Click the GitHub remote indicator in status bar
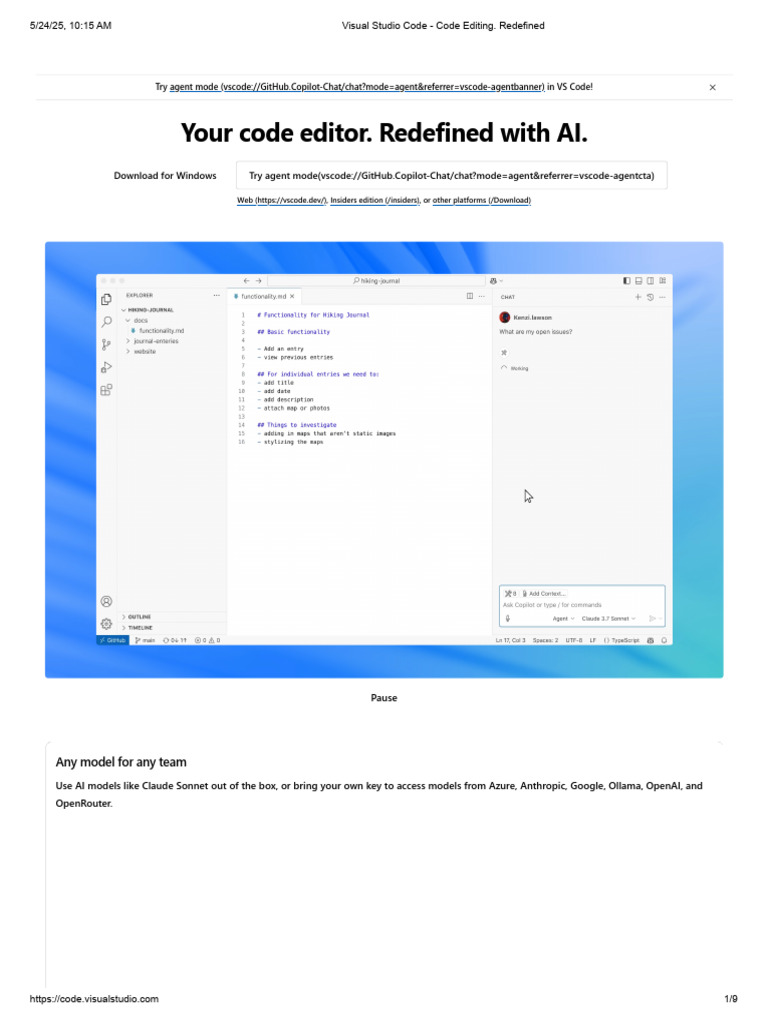768x1024 pixels. coord(112,641)
